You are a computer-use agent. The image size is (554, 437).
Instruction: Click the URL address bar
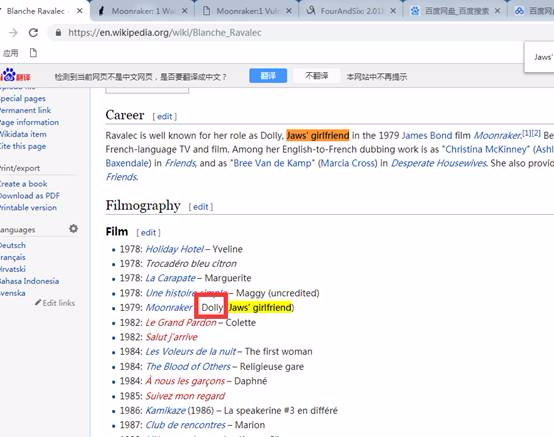coord(300,33)
